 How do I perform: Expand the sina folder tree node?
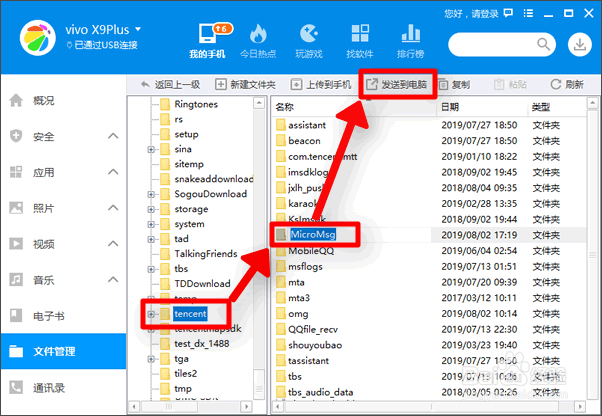click(x=151, y=149)
